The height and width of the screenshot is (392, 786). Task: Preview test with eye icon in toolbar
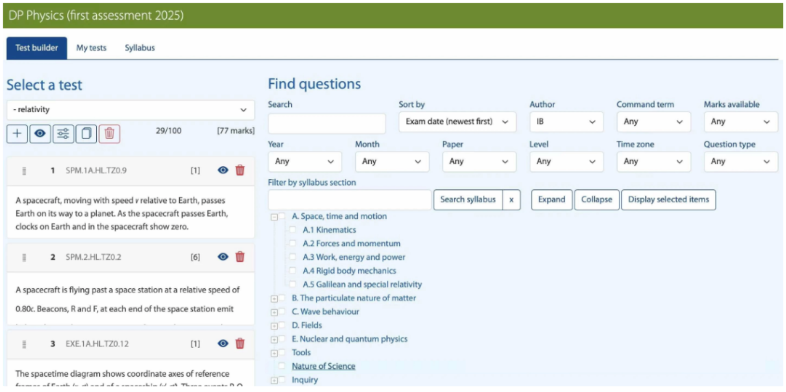pyautogui.click(x=40, y=134)
